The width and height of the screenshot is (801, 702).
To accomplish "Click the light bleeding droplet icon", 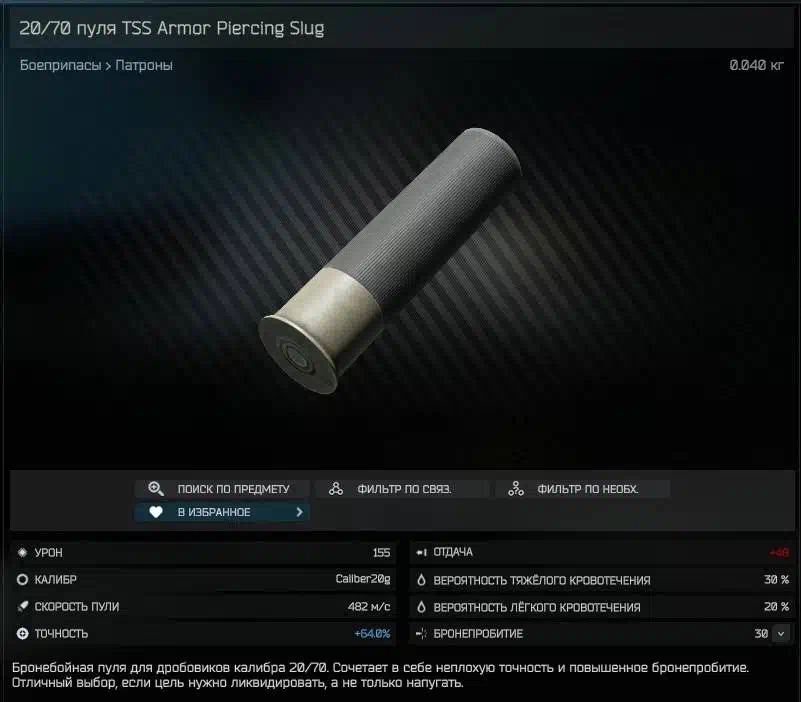I will pyautogui.click(x=421, y=607).
